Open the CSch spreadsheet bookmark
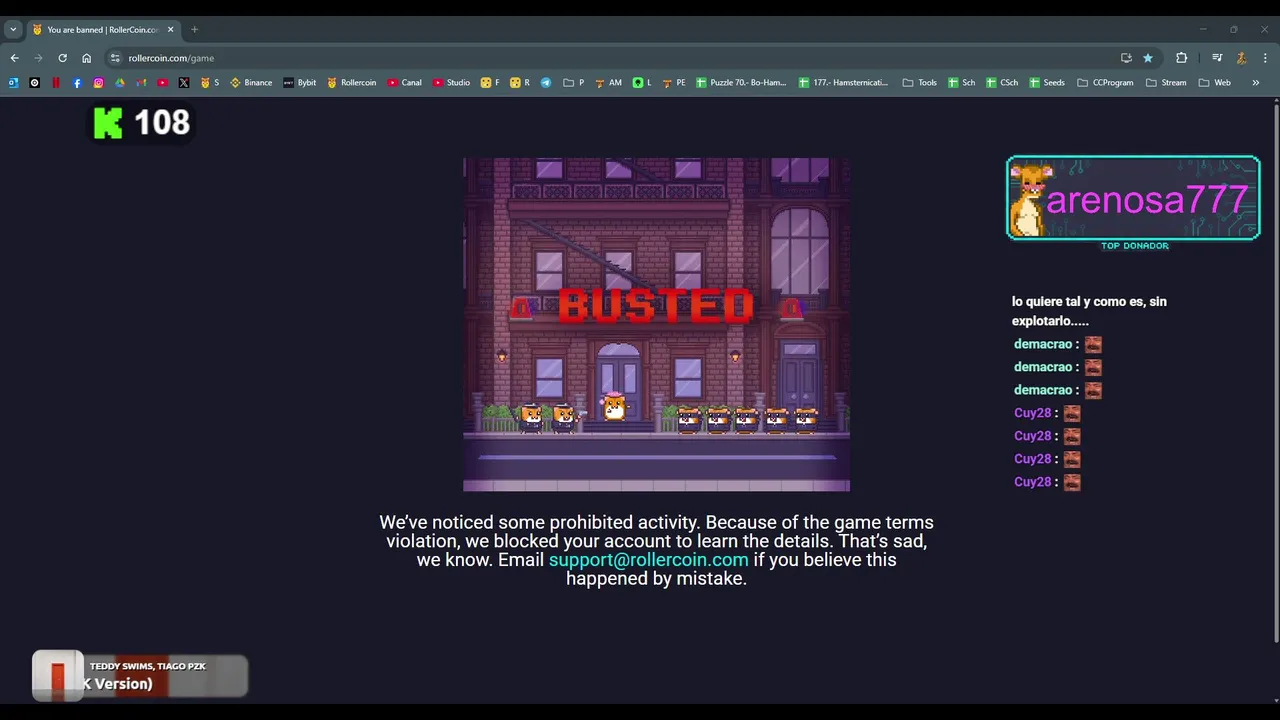 pyautogui.click(x=1002, y=83)
